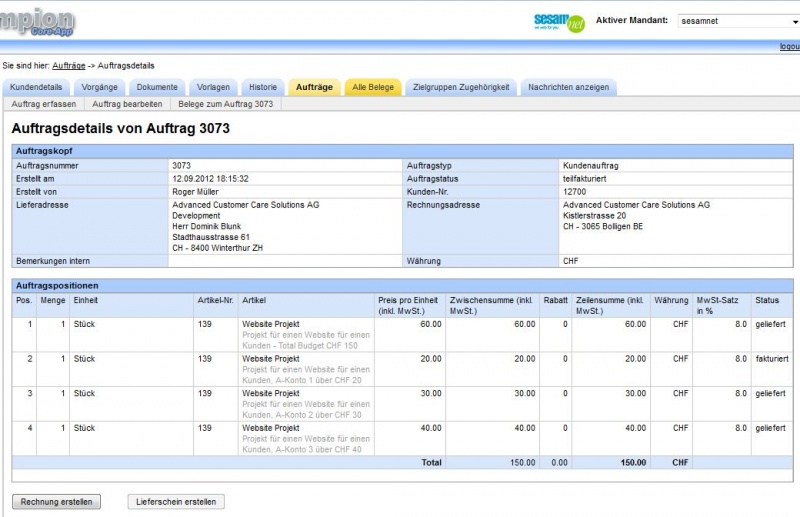Image resolution: width=800 pixels, height=517 pixels.
Task: Click the Bemerkungen intern empty field
Action: click(285, 261)
